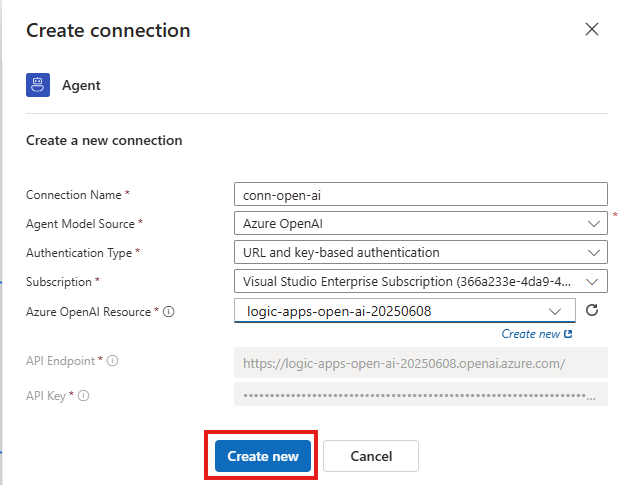Image resolution: width=632 pixels, height=485 pixels.
Task: Refresh the Azure OpenAI Resource list
Action: tap(592, 311)
